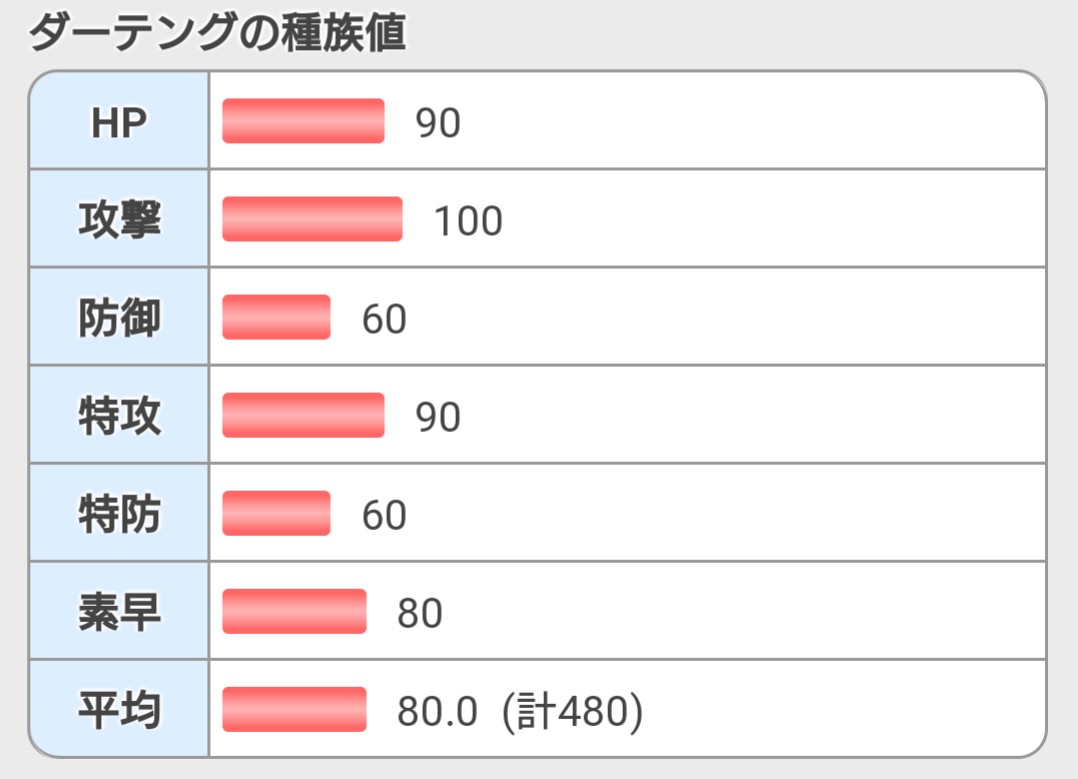The width and height of the screenshot is (1078, 779).
Task: Click the red 防御 stat bar
Action: [276, 317]
